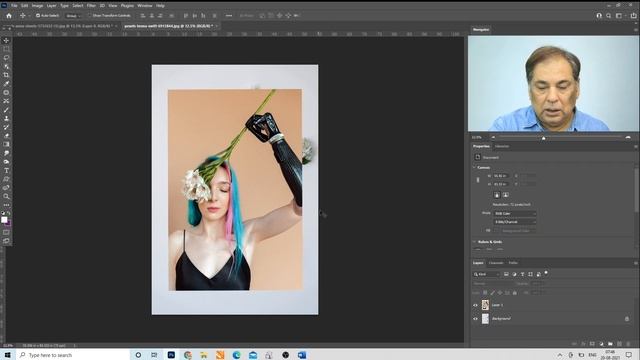The height and width of the screenshot is (360, 640).
Task: Toggle Show Transform Controls checkbox
Action: click(89, 16)
